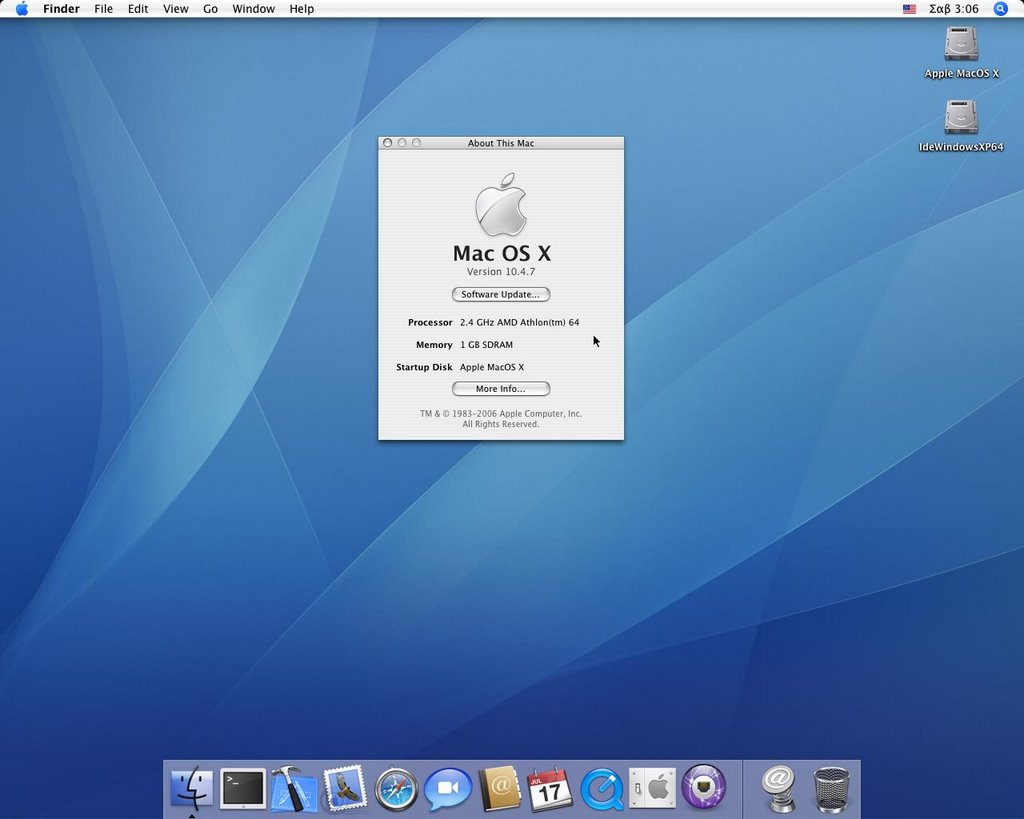Viewport: 1024px width, 819px height.
Task: Open Mail stamp icon in Dock
Action: 345,788
